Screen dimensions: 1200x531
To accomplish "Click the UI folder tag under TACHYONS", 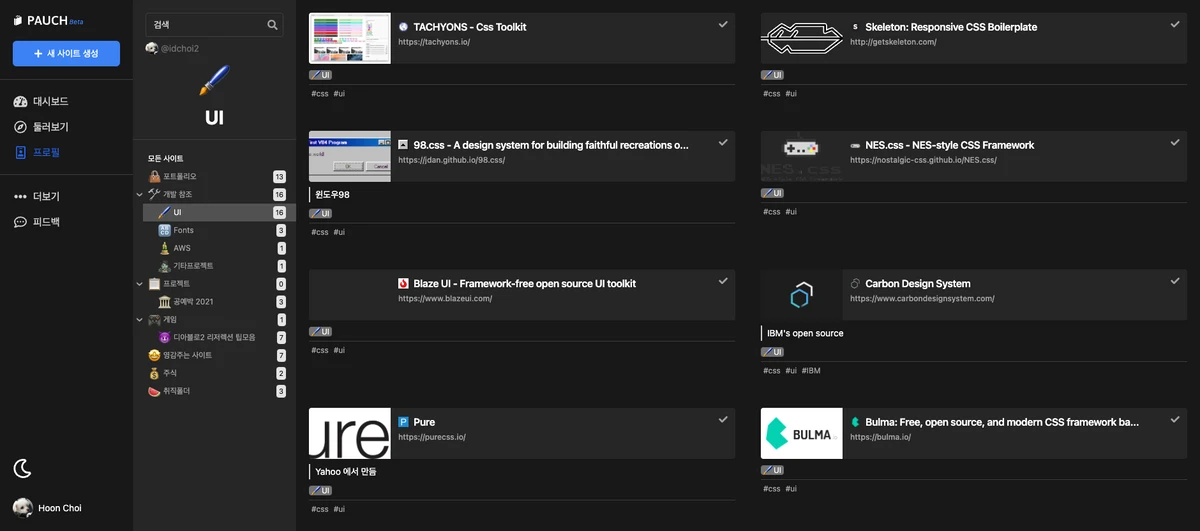I will coord(321,75).
